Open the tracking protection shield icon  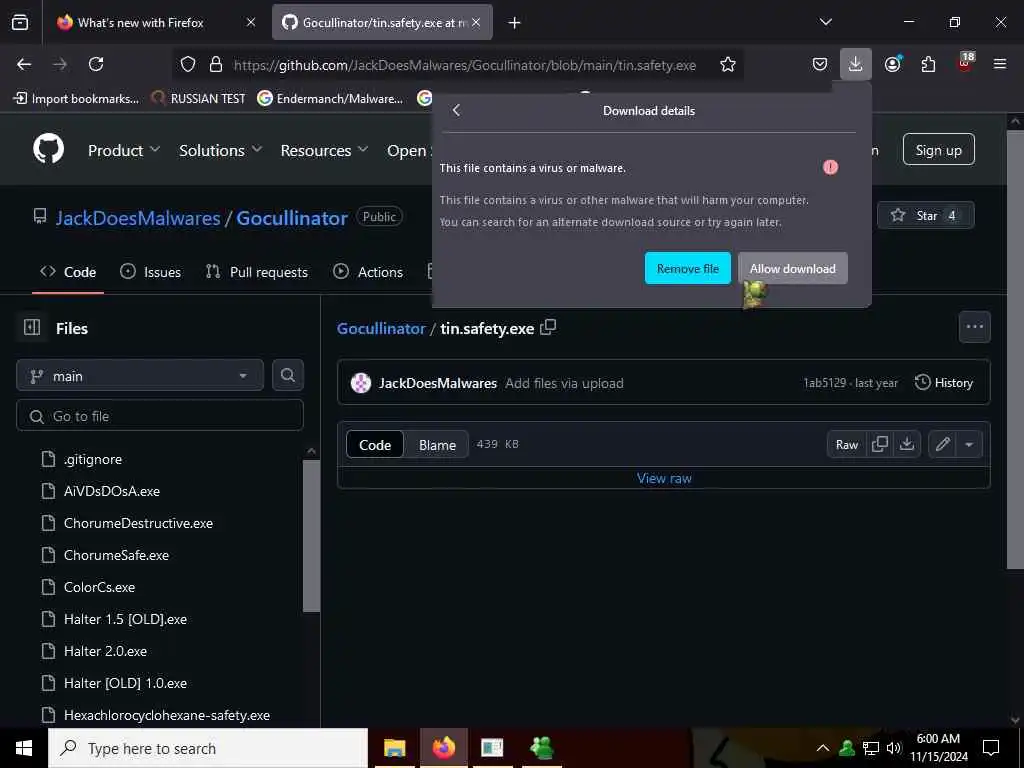tap(188, 64)
